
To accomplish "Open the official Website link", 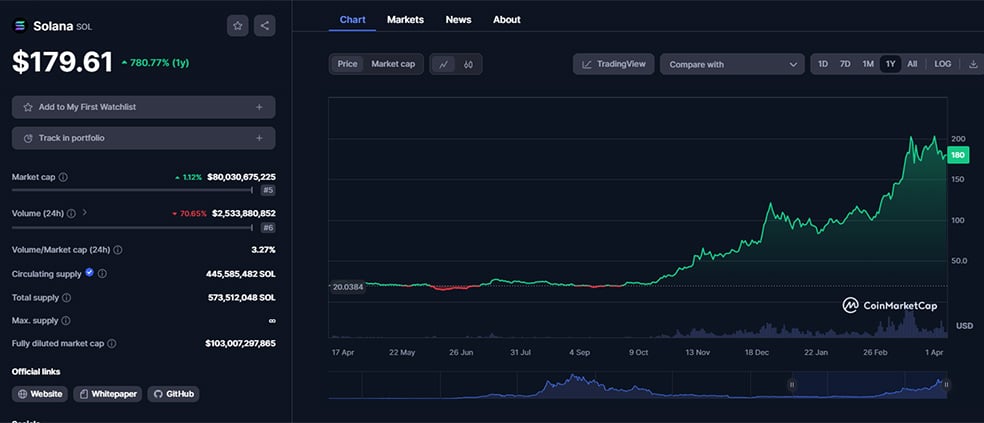I will pos(40,394).
